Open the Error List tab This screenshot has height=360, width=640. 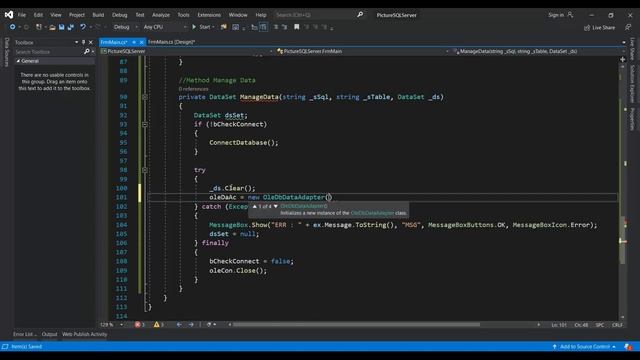coord(24,334)
